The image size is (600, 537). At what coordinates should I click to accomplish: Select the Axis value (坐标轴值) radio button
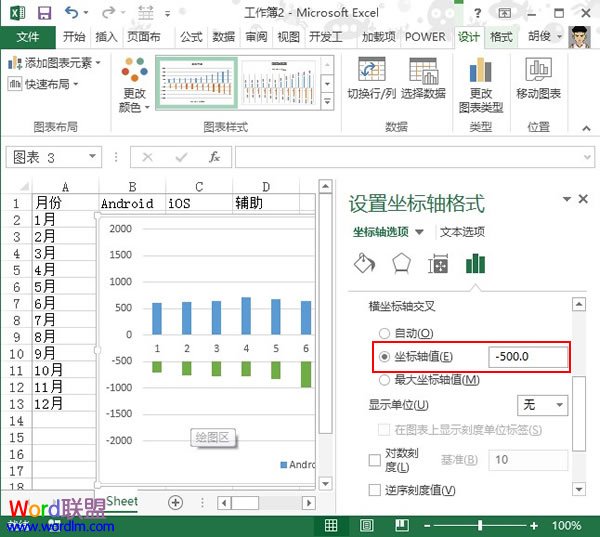(x=384, y=357)
